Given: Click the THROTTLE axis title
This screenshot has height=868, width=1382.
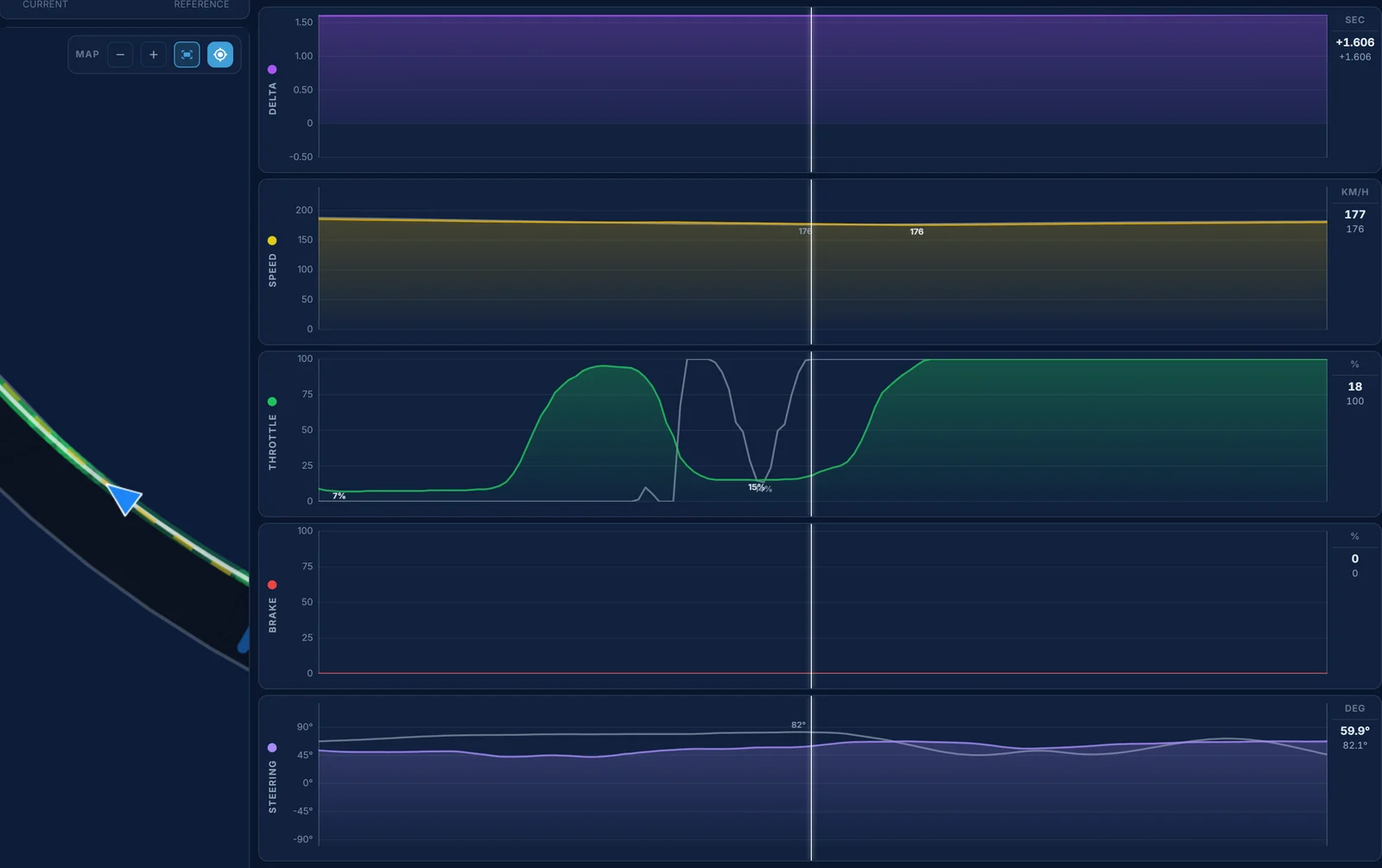Looking at the screenshot, I should pos(273,442).
